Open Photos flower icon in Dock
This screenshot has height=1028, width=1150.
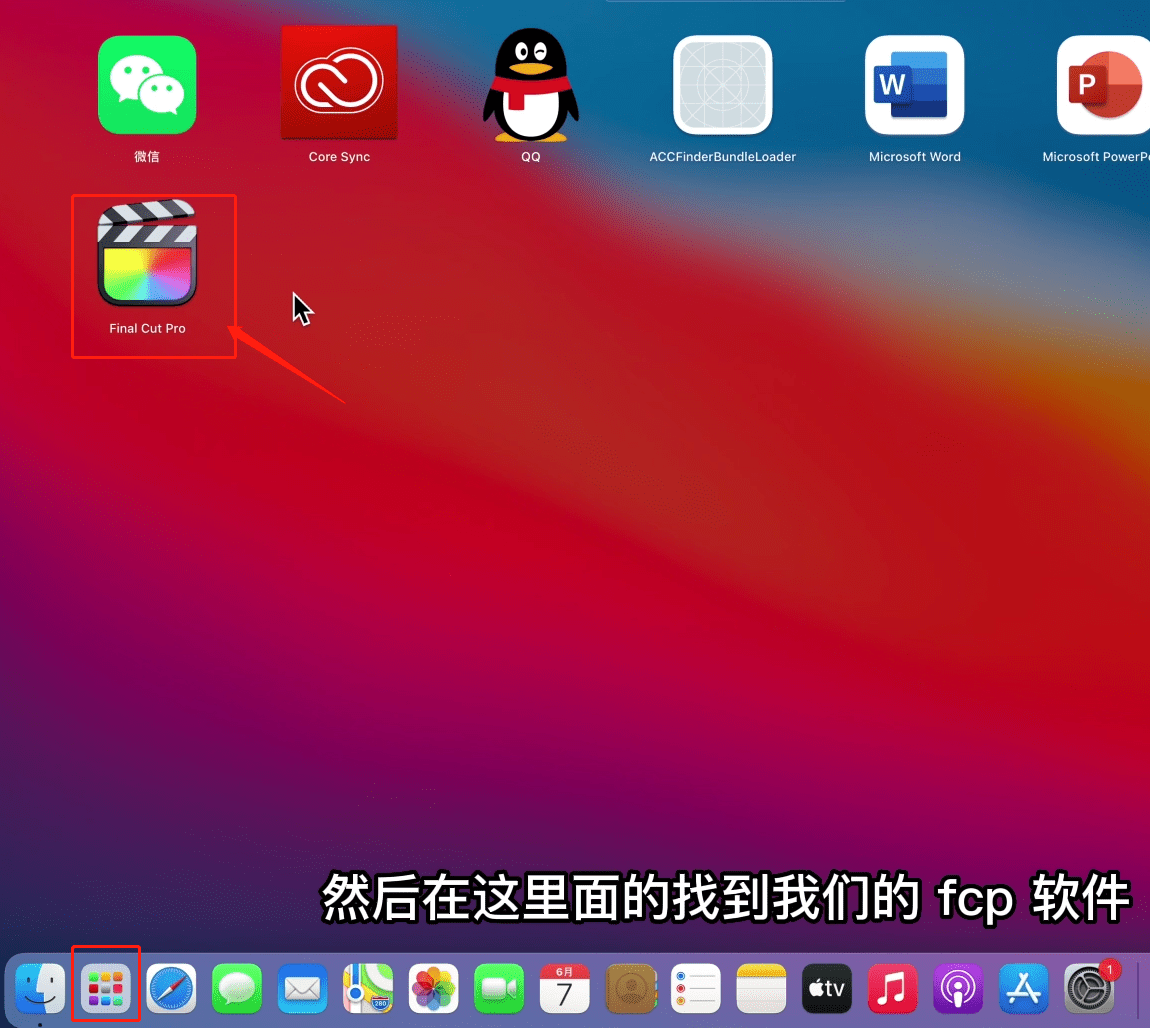[433, 988]
